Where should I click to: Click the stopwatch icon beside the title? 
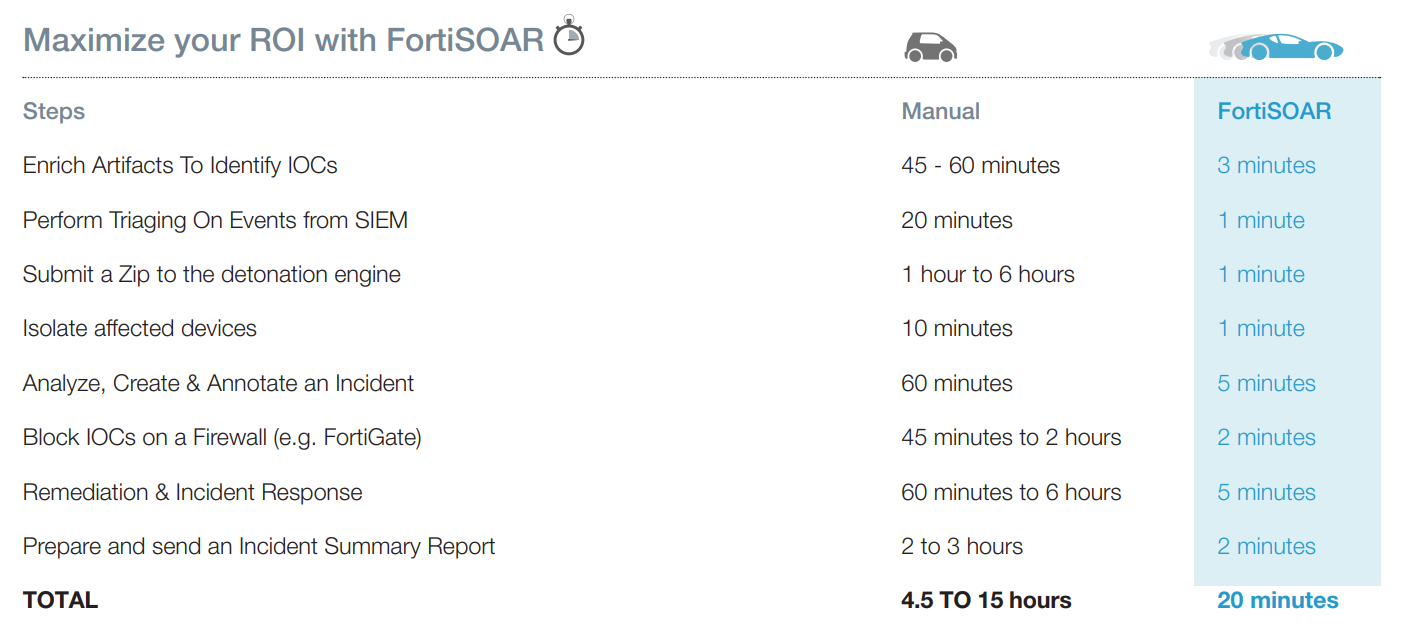pos(569,35)
